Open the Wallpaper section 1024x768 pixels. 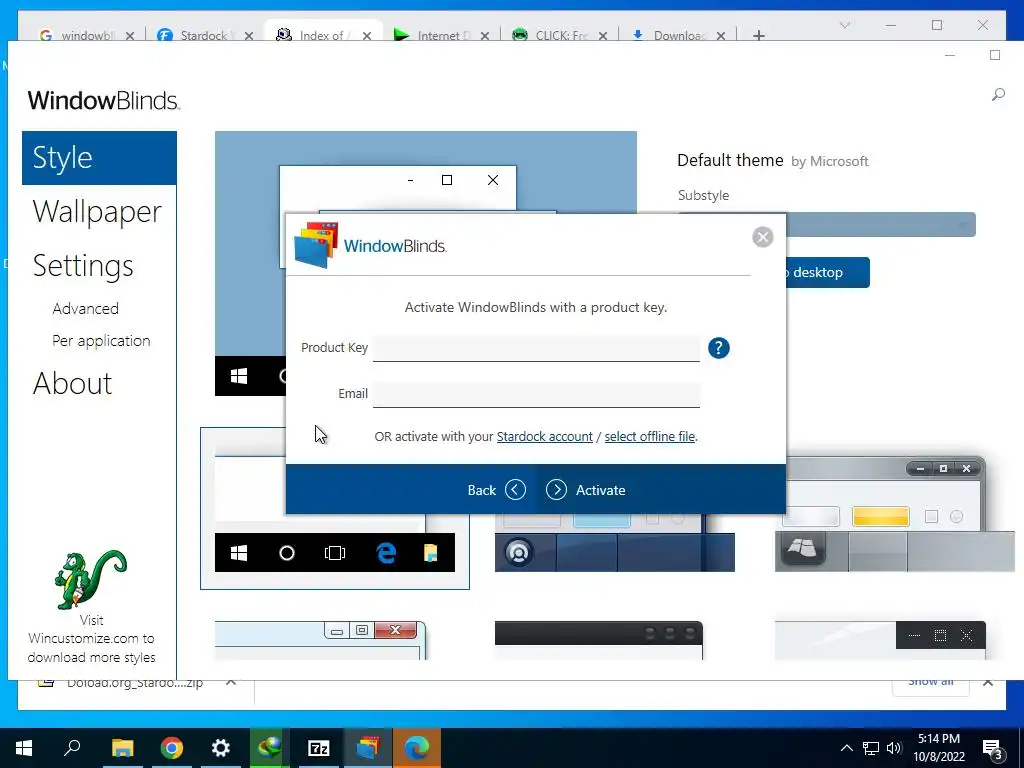(97, 212)
